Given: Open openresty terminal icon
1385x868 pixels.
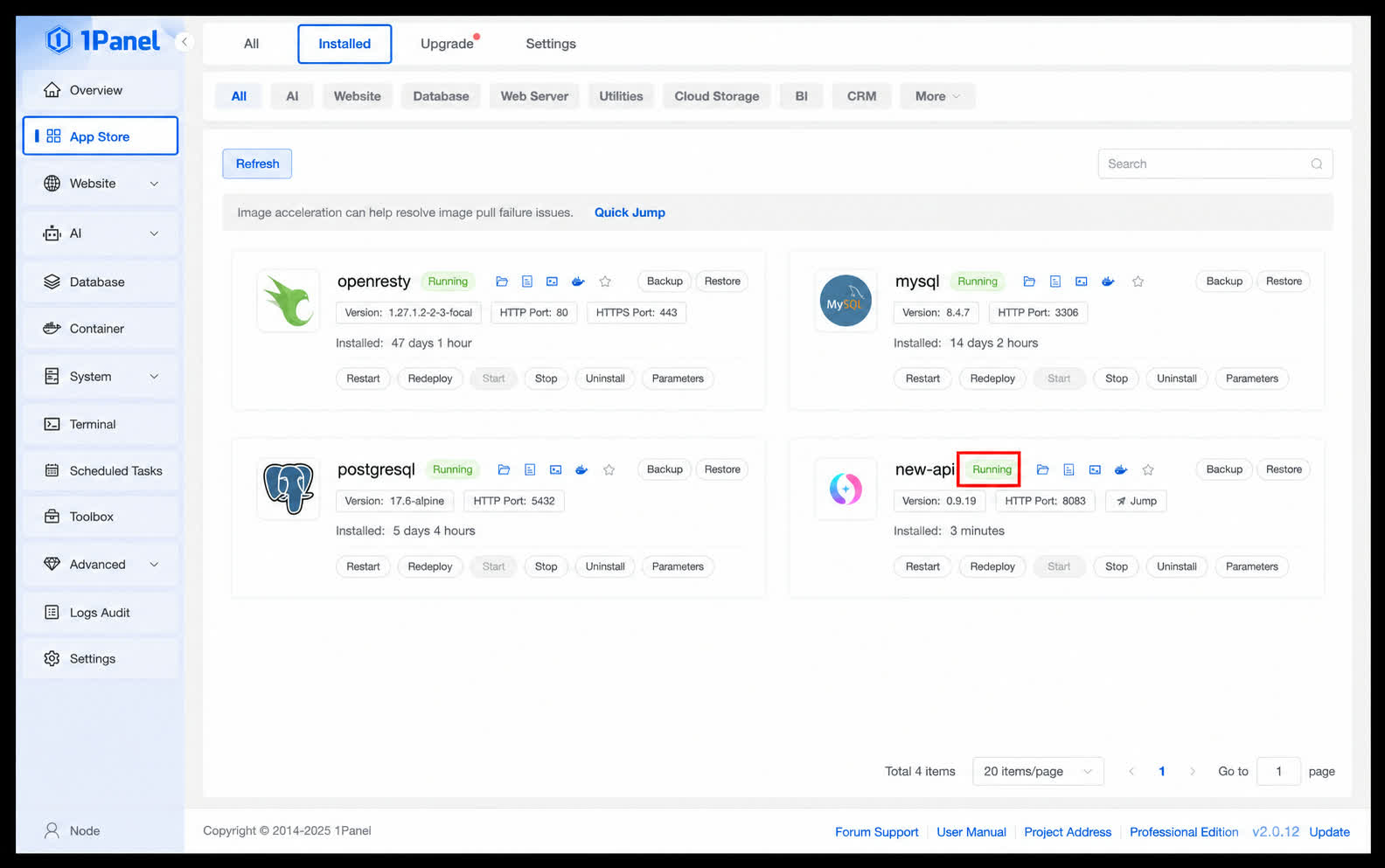Looking at the screenshot, I should click(x=552, y=281).
